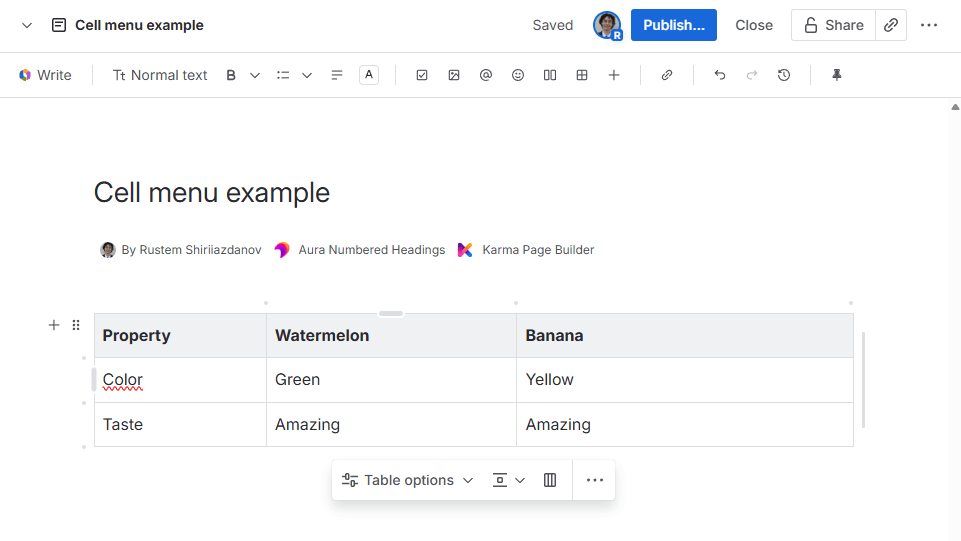Toggle bold formatting
The image size is (961, 541).
point(231,75)
